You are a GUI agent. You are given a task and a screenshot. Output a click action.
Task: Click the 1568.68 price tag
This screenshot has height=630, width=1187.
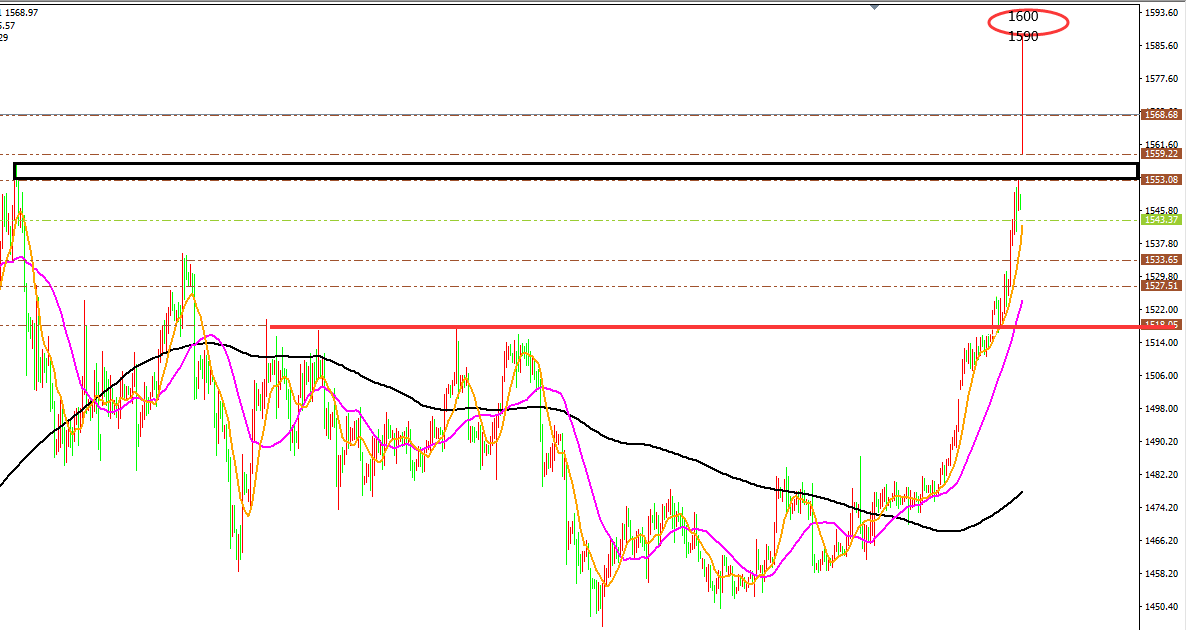(x=1162, y=115)
